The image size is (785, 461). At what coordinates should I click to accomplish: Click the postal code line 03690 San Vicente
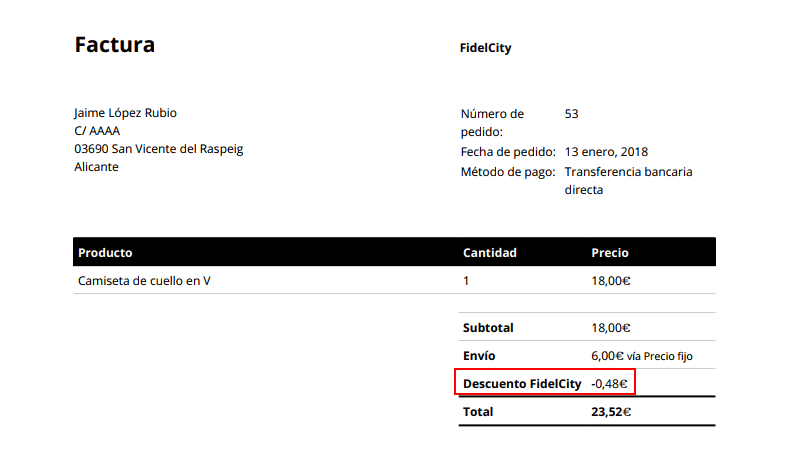coord(158,149)
